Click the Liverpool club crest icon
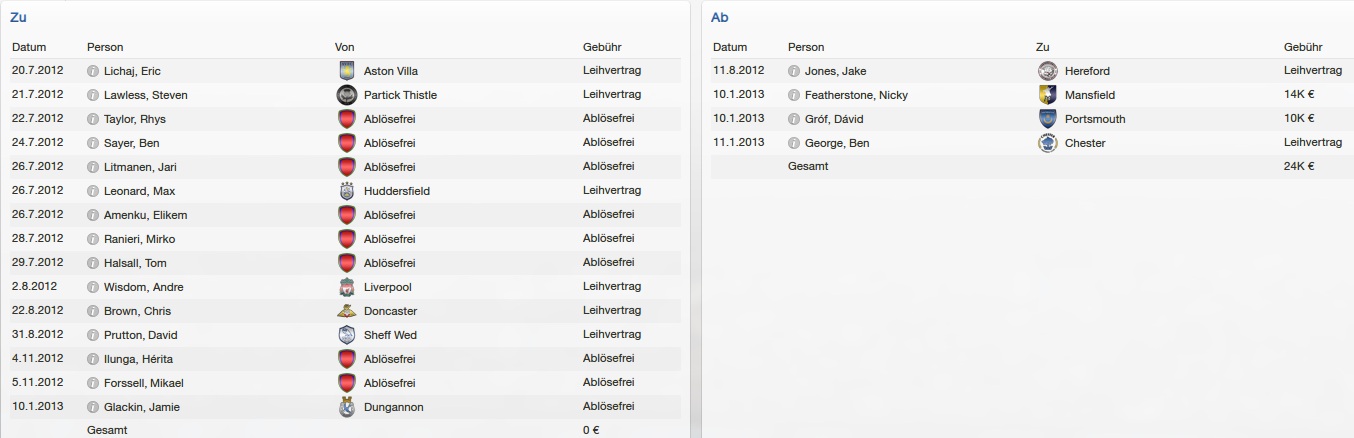The width and height of the screenshot is (1354, 438). tap(347, 287)
